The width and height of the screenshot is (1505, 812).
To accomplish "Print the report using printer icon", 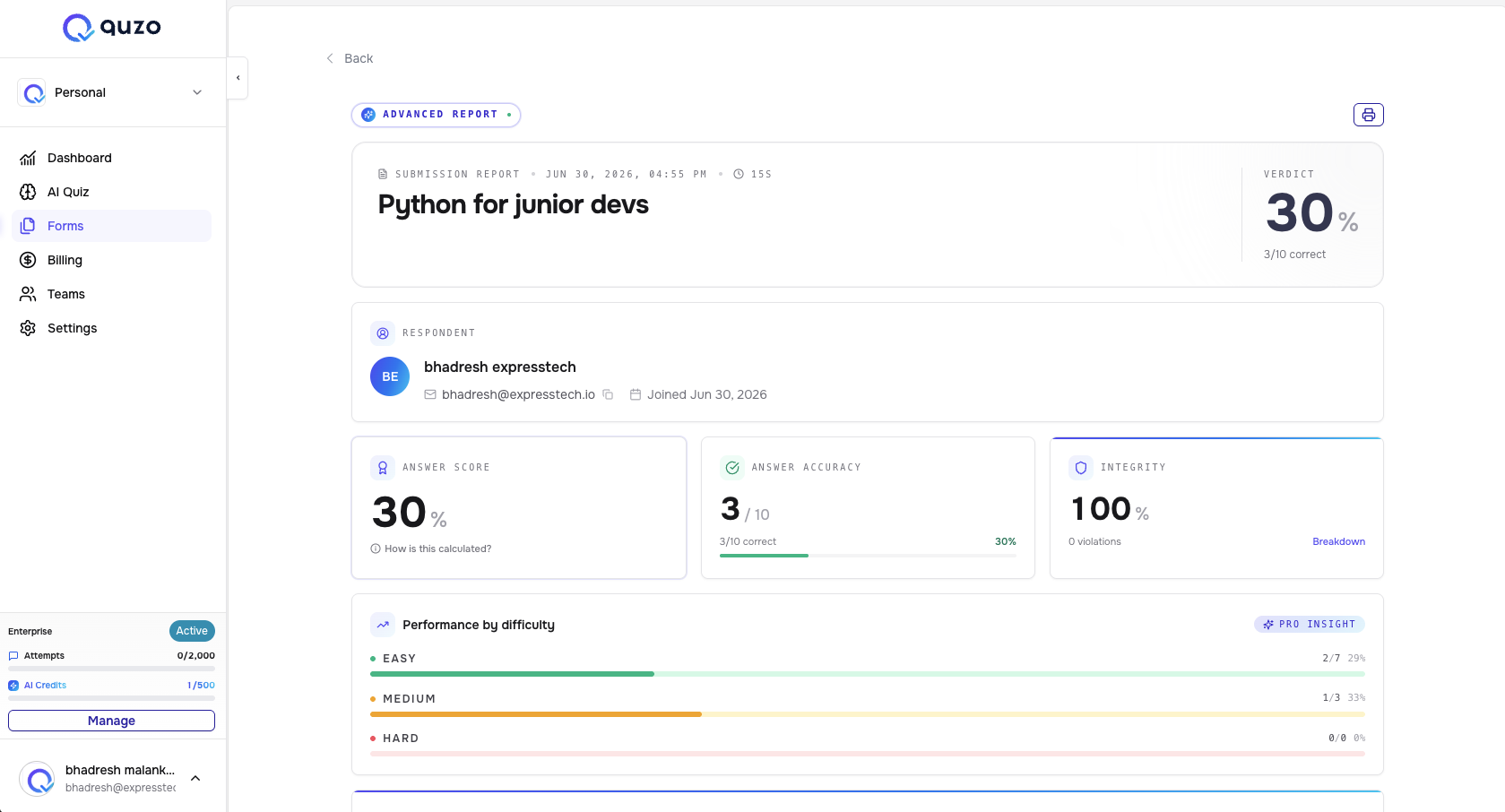I will tap(1368, 115).
